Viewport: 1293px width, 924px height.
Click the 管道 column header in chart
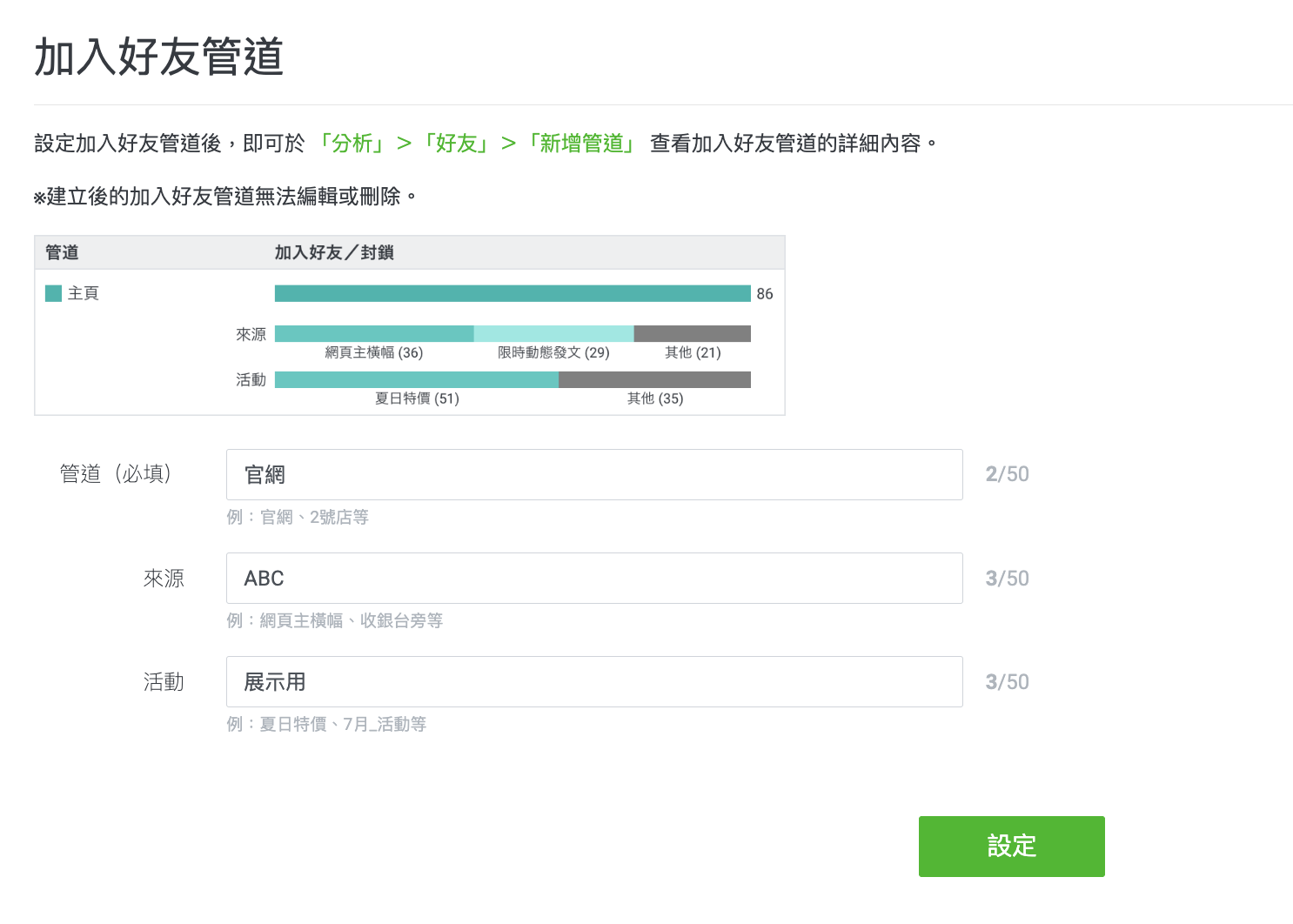(62, 252)
